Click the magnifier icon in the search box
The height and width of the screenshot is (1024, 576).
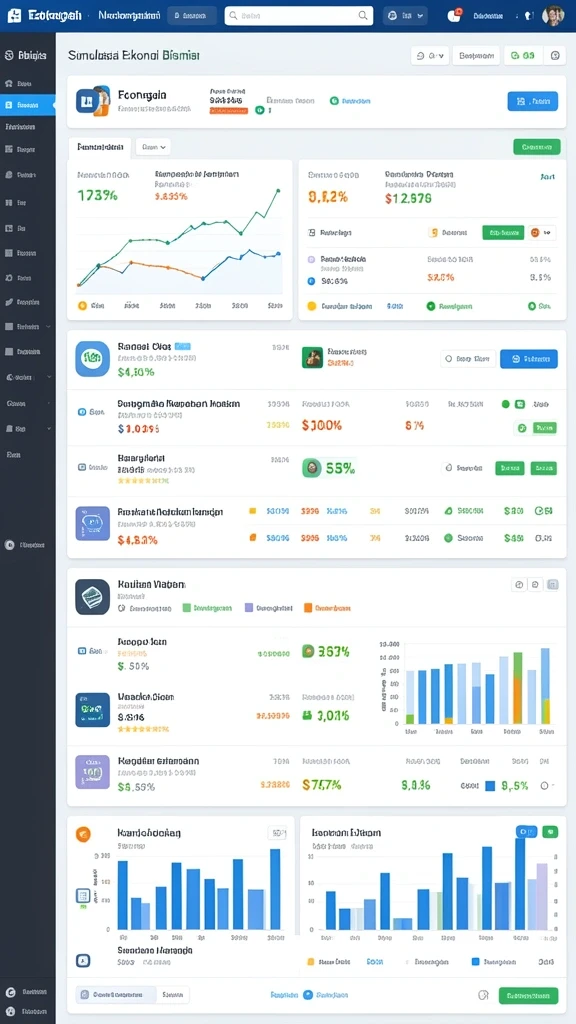pos(363,16)
